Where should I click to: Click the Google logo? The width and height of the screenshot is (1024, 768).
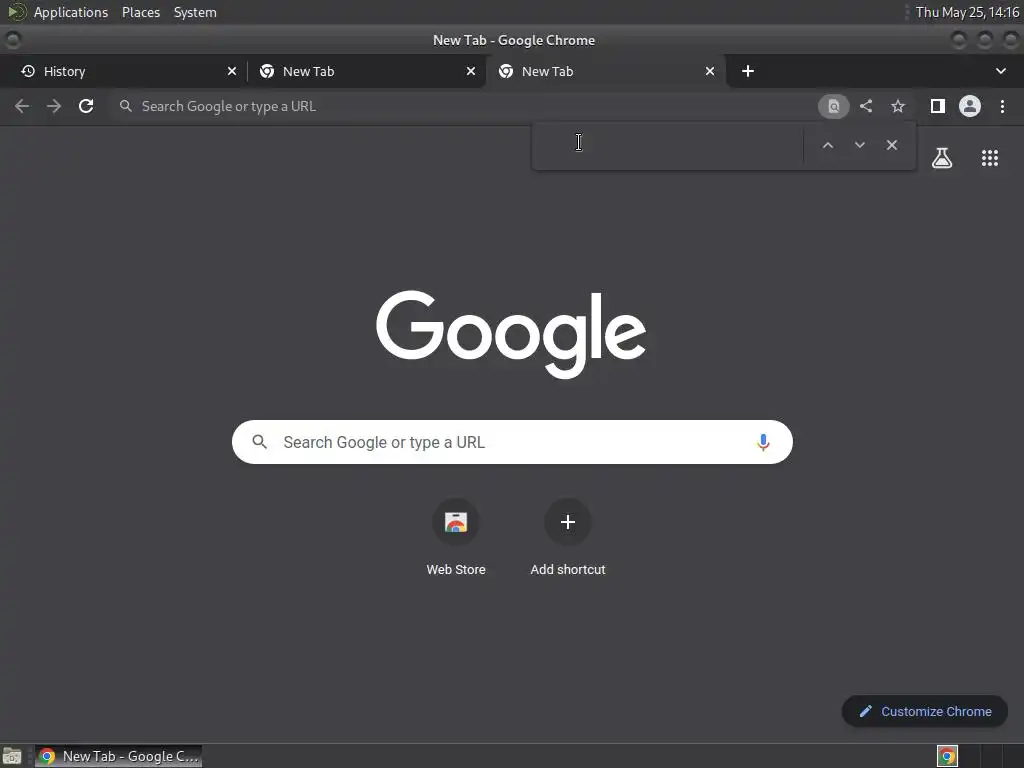click(x=511, y=334)
